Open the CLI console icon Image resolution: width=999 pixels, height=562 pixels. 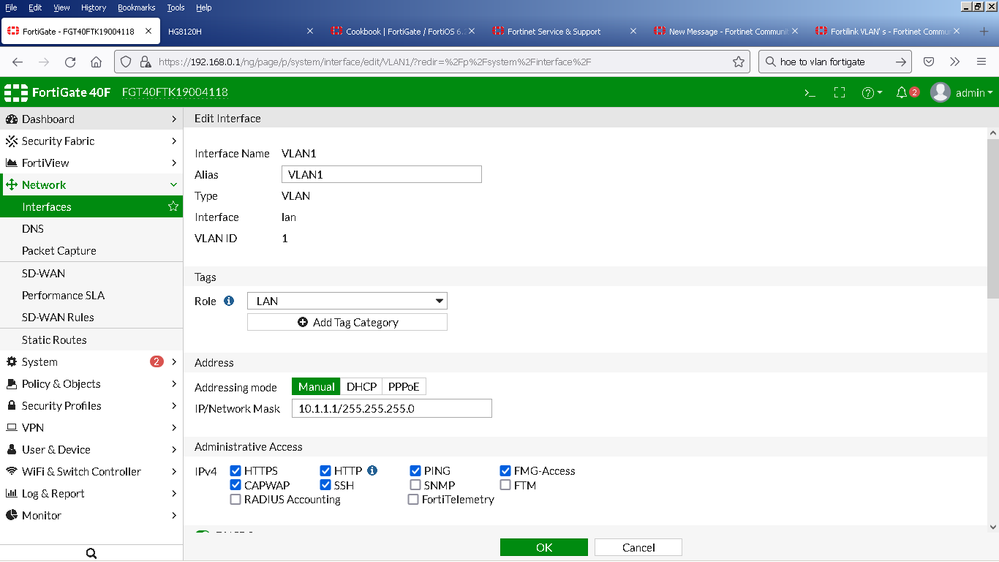[x=810, y=93]
